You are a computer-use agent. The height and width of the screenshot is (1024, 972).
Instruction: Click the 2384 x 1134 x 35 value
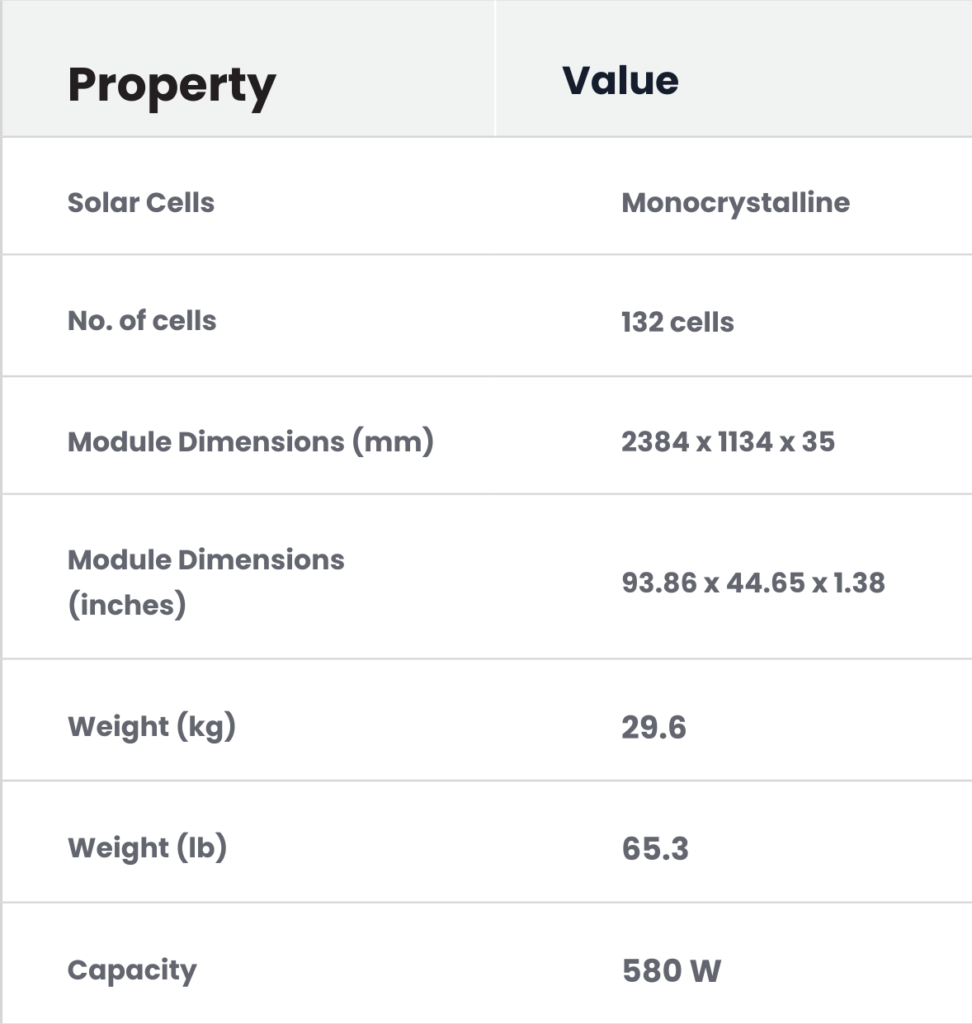tap(728, 441)
